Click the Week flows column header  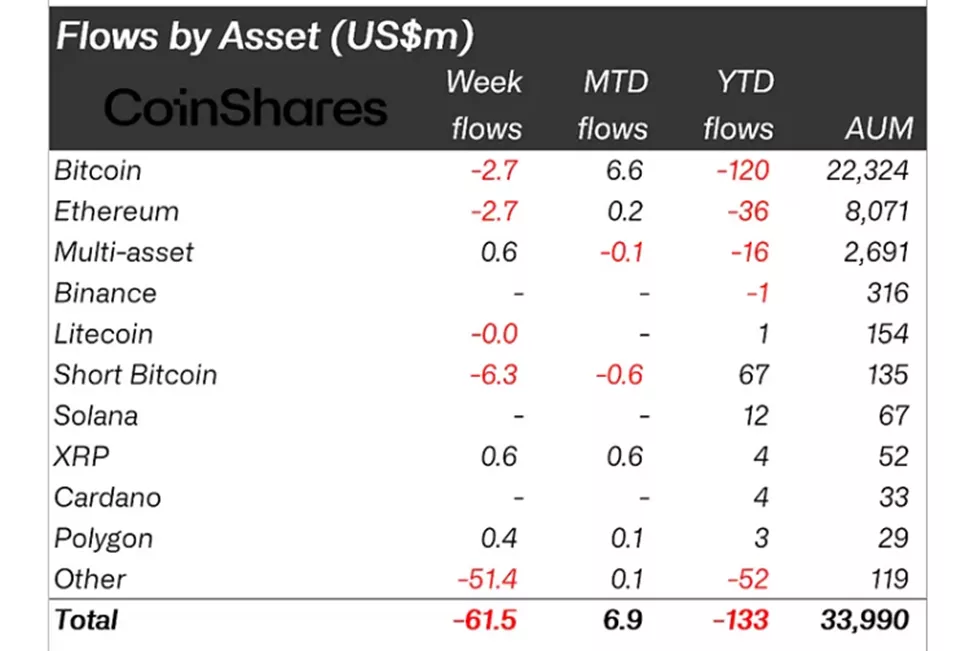coord(485,105)
